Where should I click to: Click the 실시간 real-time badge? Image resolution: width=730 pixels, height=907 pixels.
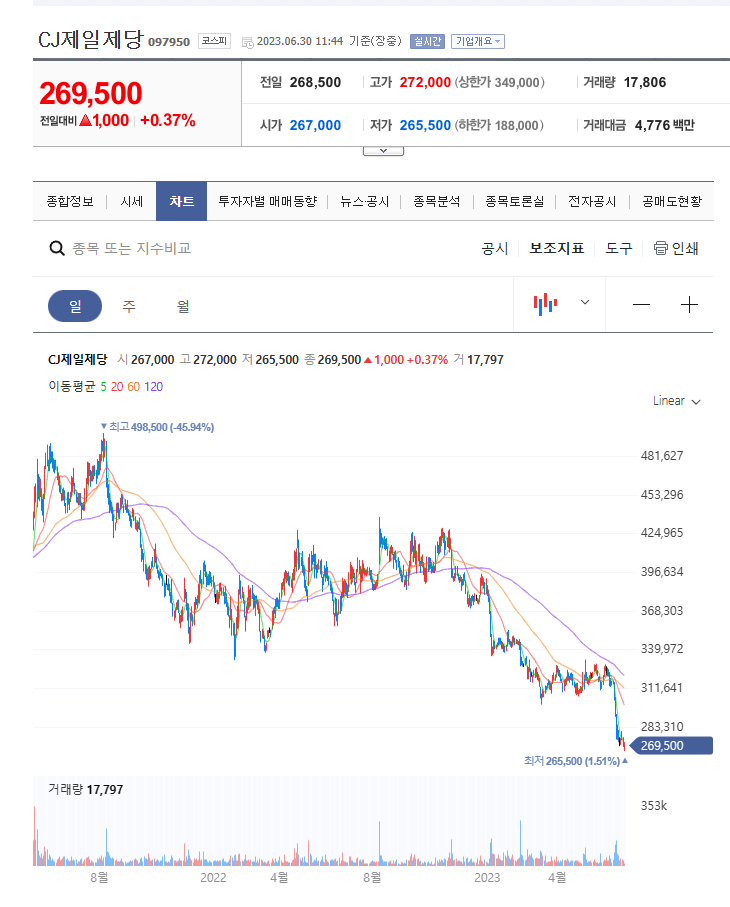click(x=427, y=41)
